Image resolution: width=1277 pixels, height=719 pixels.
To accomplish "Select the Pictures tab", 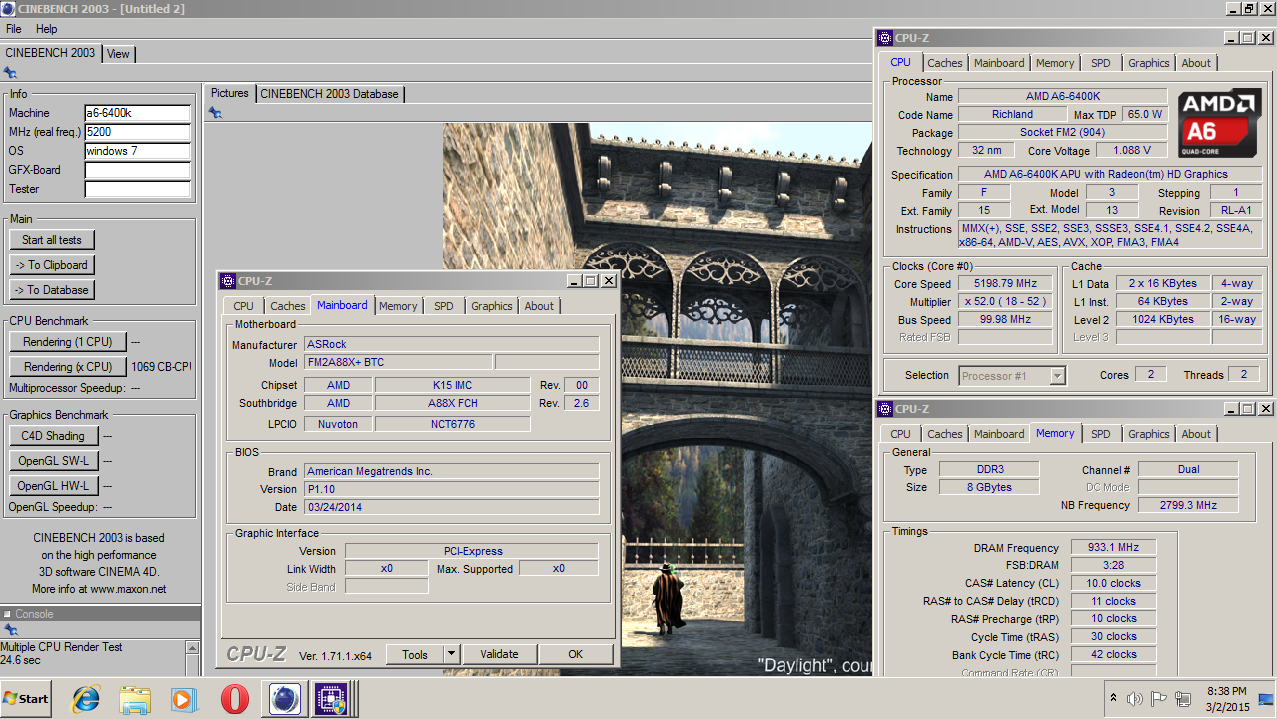I will coord(229,93).
